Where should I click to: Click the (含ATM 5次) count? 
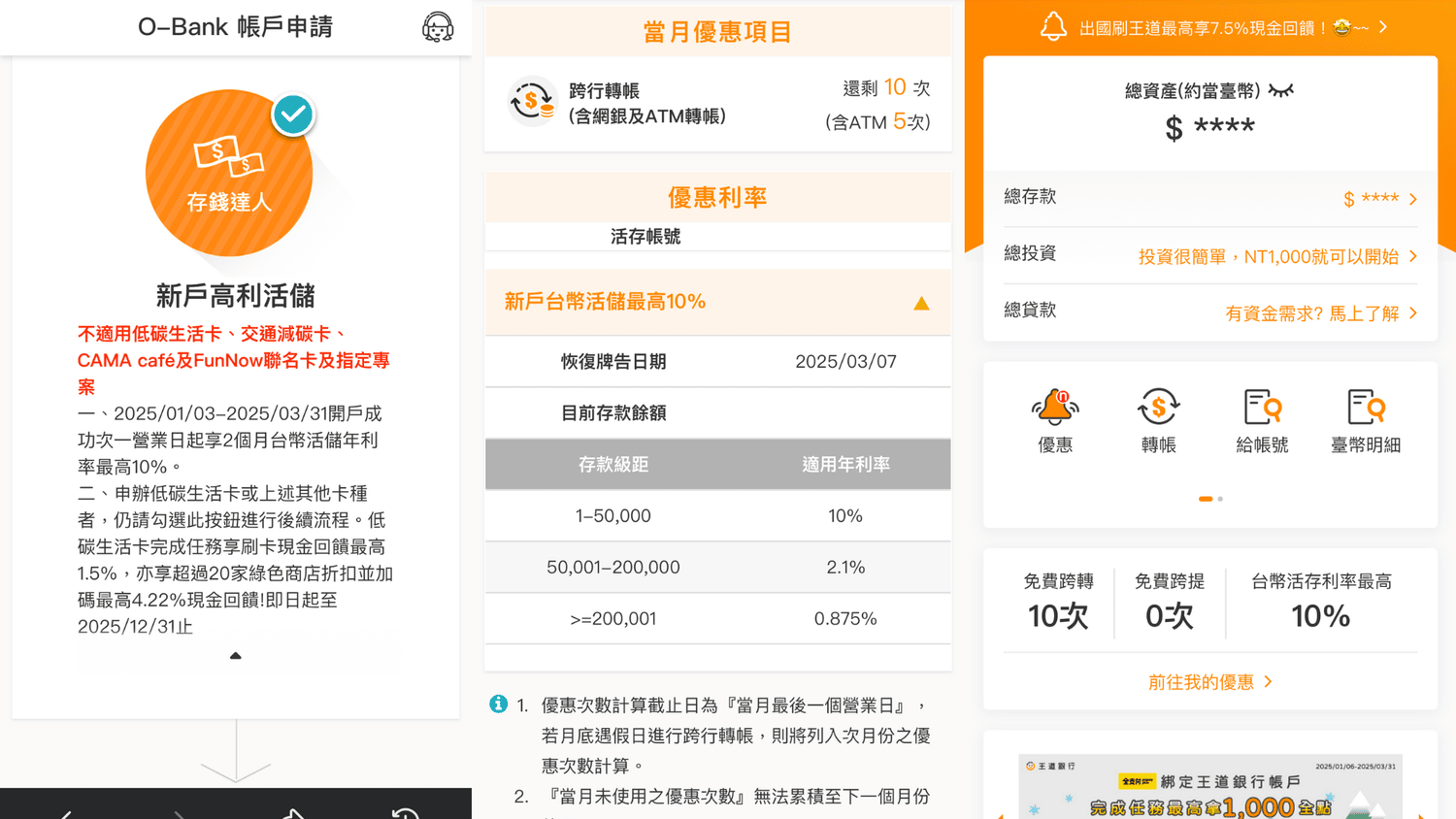pos(877,122)
